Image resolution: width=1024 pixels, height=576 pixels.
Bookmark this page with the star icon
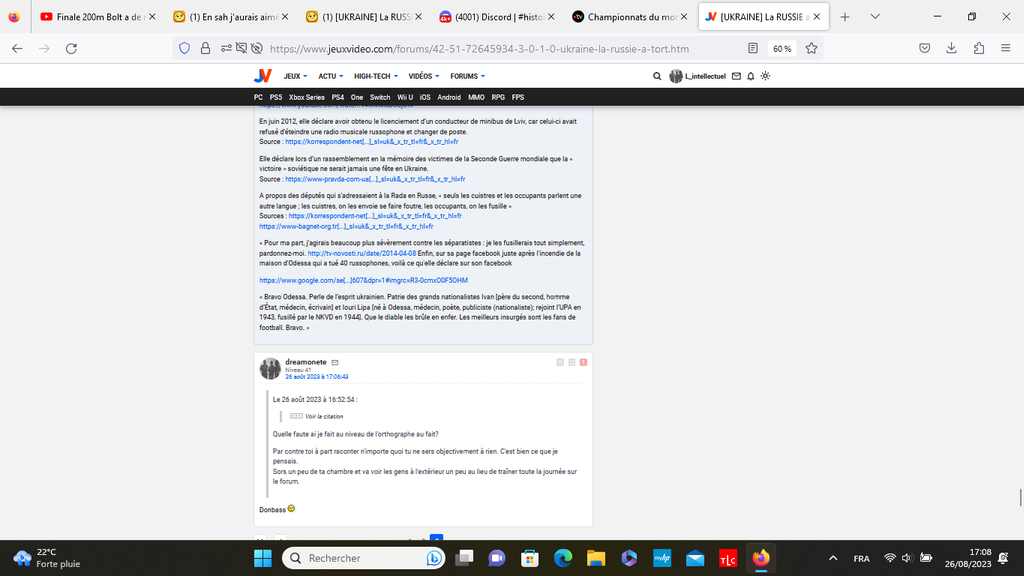(811, 48)
